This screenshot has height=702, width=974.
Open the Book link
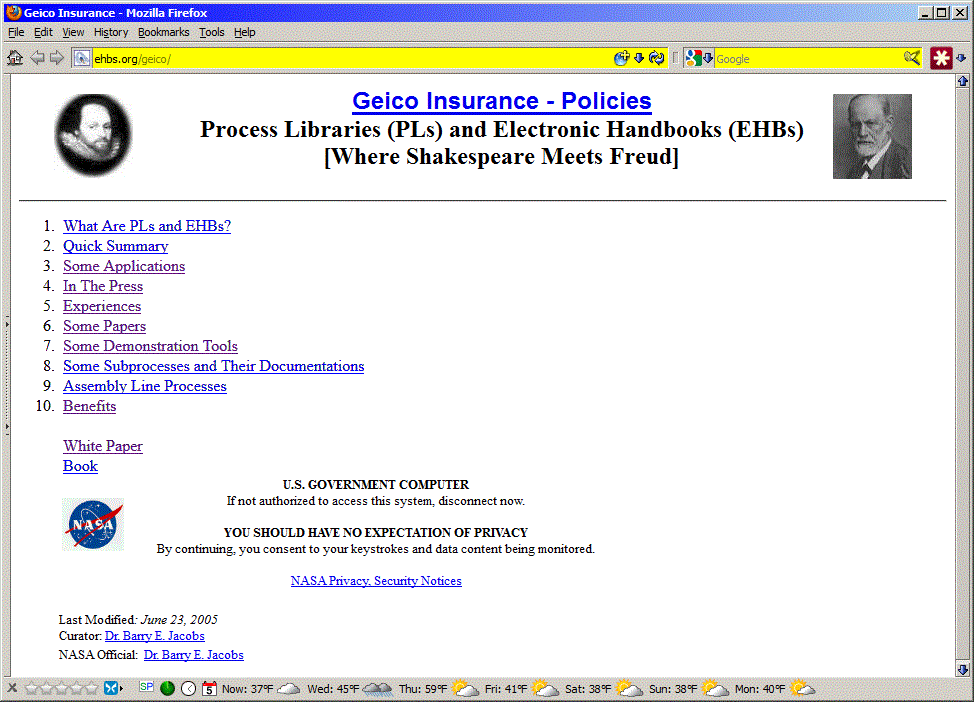pos(80,466)
